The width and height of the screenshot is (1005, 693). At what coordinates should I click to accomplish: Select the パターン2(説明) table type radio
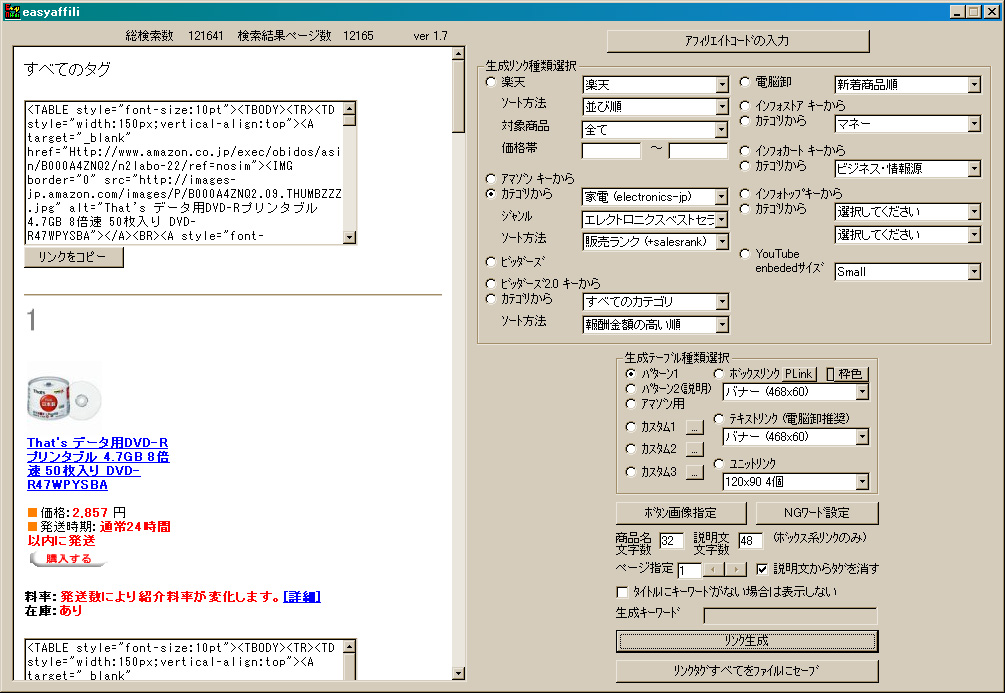tap(631, 388)
